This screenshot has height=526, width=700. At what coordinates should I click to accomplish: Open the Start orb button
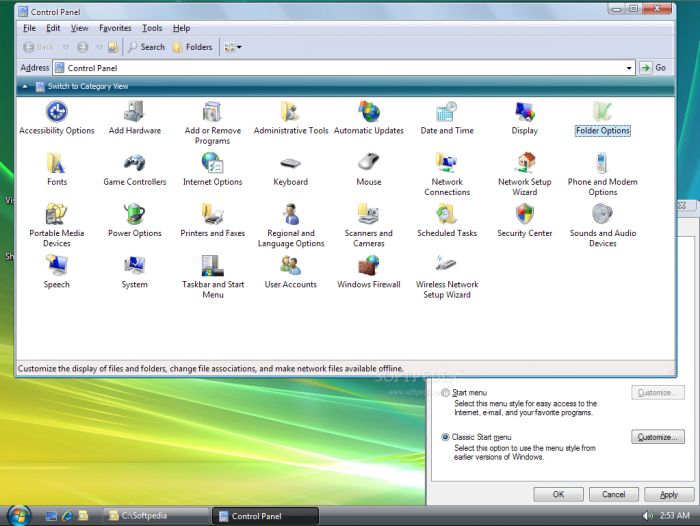19,516
